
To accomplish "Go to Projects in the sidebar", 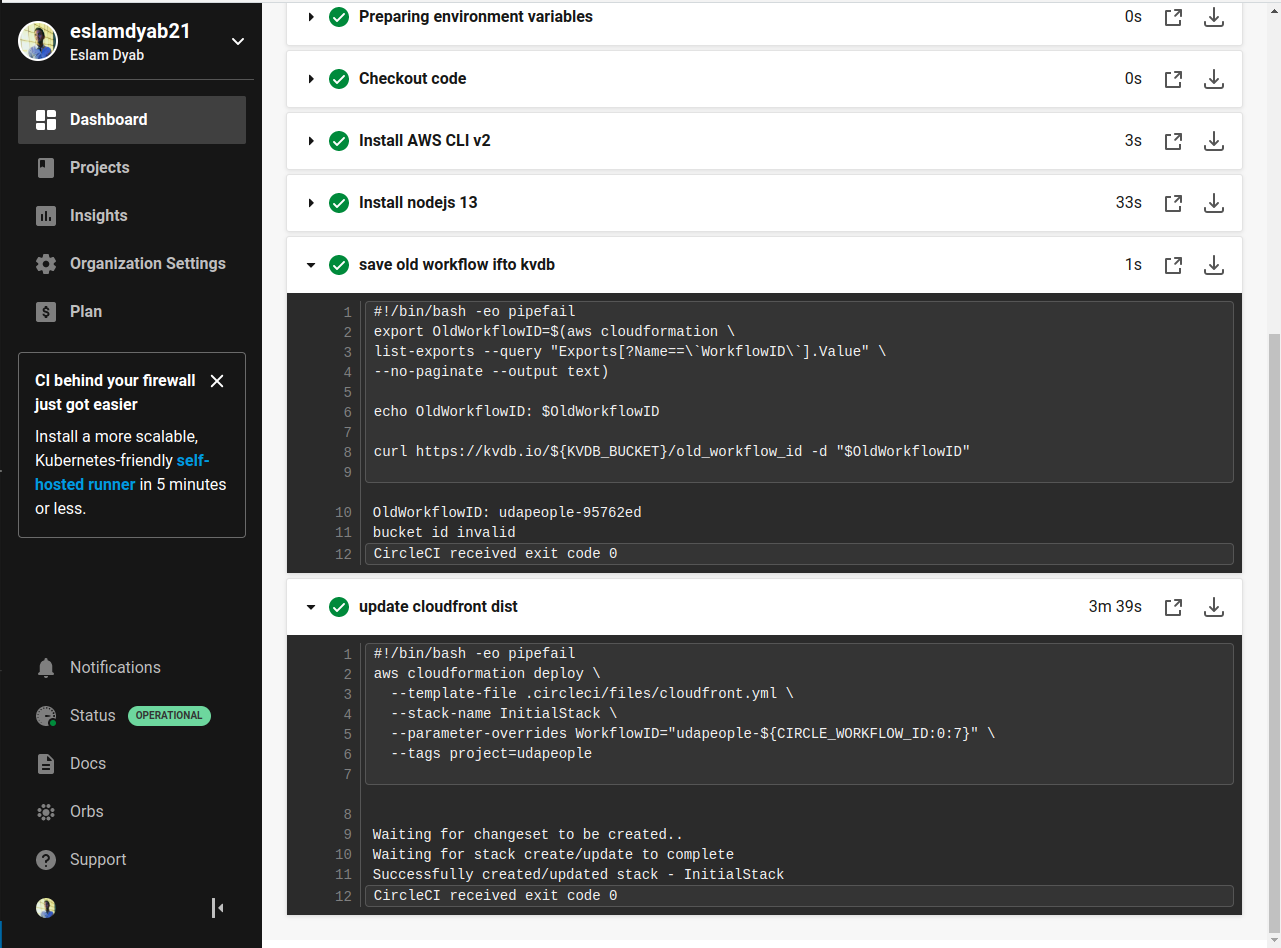I will click(x=132, y=168).
